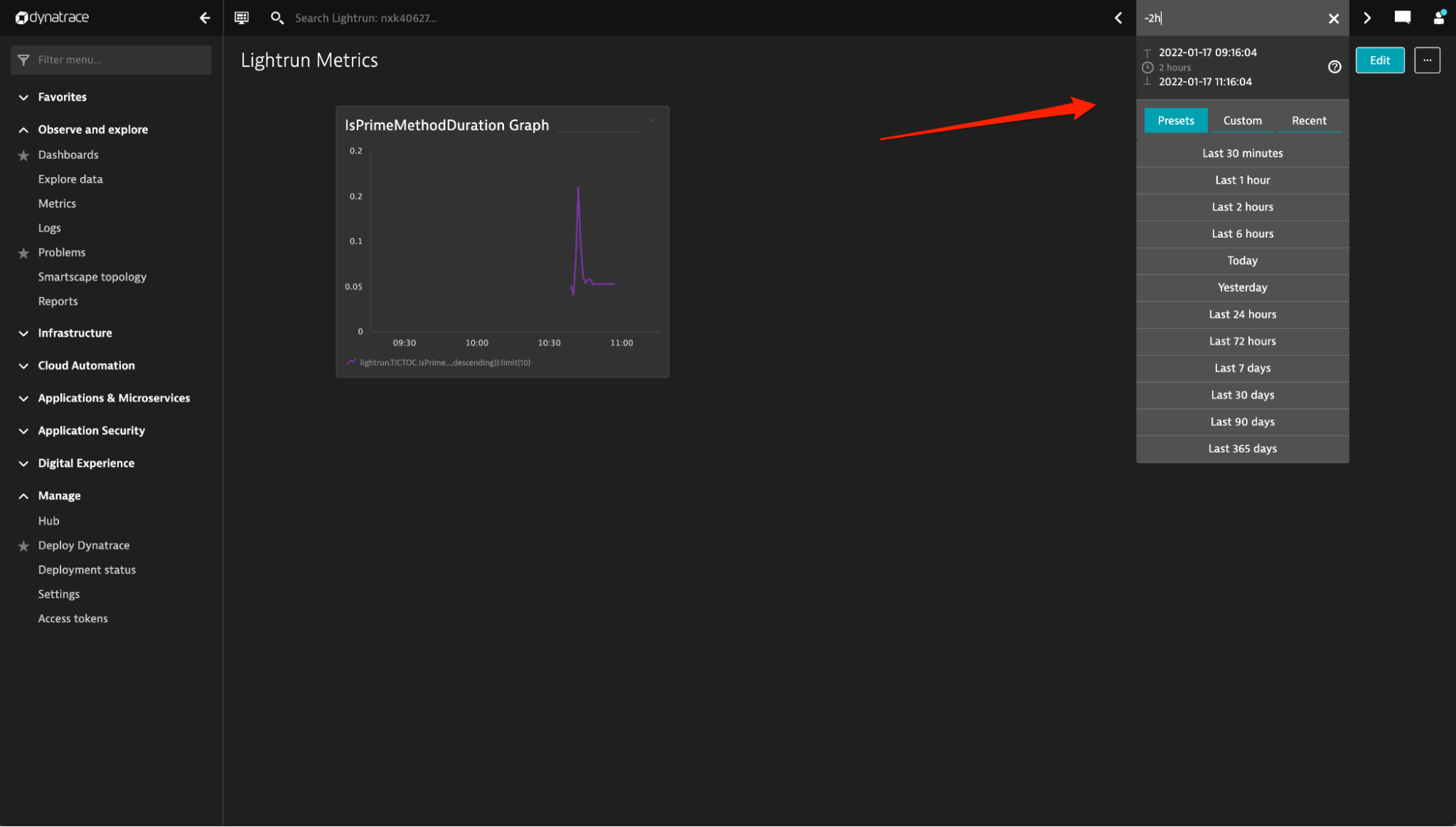Toggle the Problems favorite star

[23, 253]
